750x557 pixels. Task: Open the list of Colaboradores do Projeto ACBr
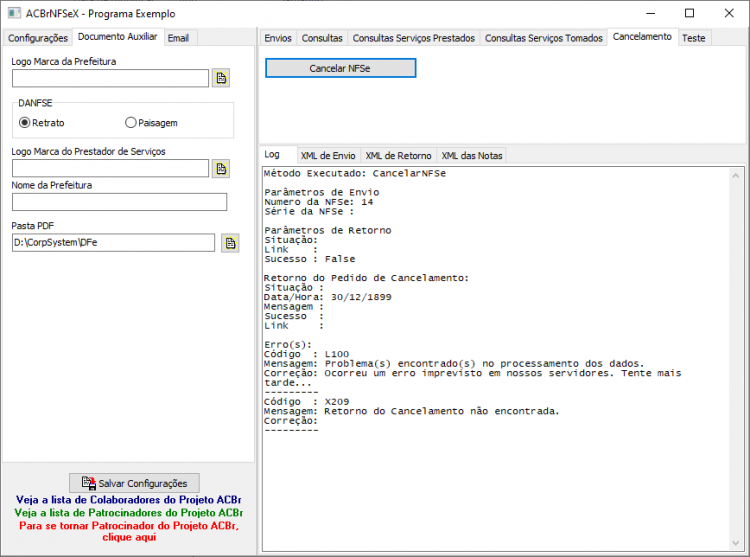129,500
